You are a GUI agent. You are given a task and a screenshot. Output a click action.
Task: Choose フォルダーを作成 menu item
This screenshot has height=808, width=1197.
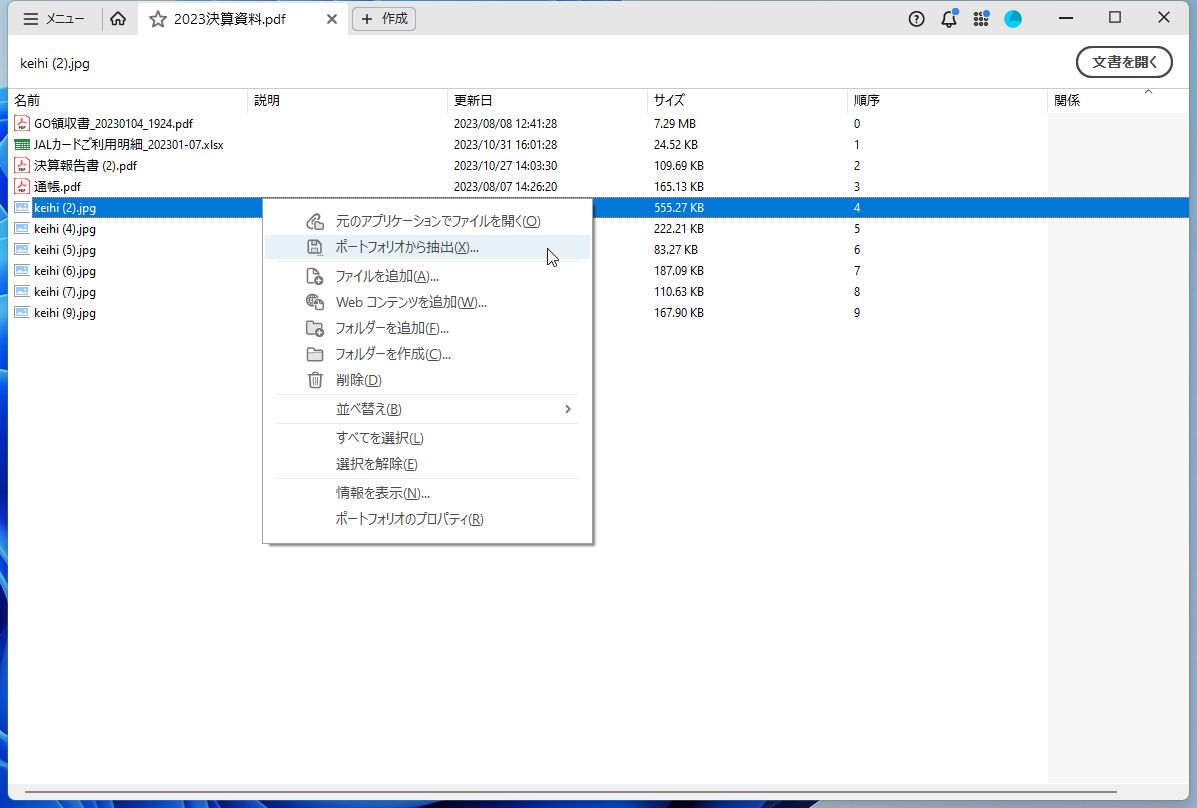(x=428, y=354)
